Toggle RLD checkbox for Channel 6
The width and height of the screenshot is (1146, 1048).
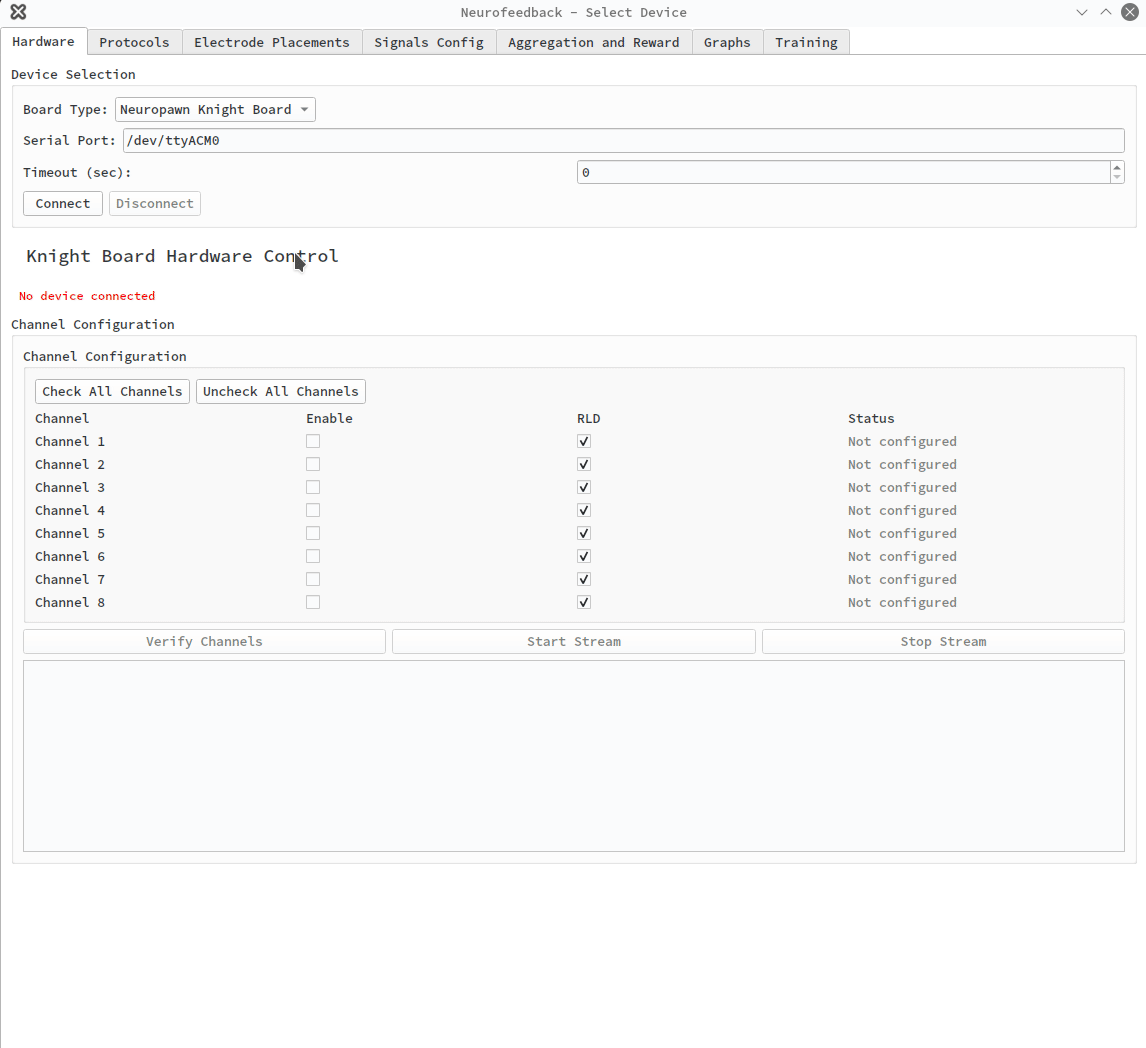584,556
